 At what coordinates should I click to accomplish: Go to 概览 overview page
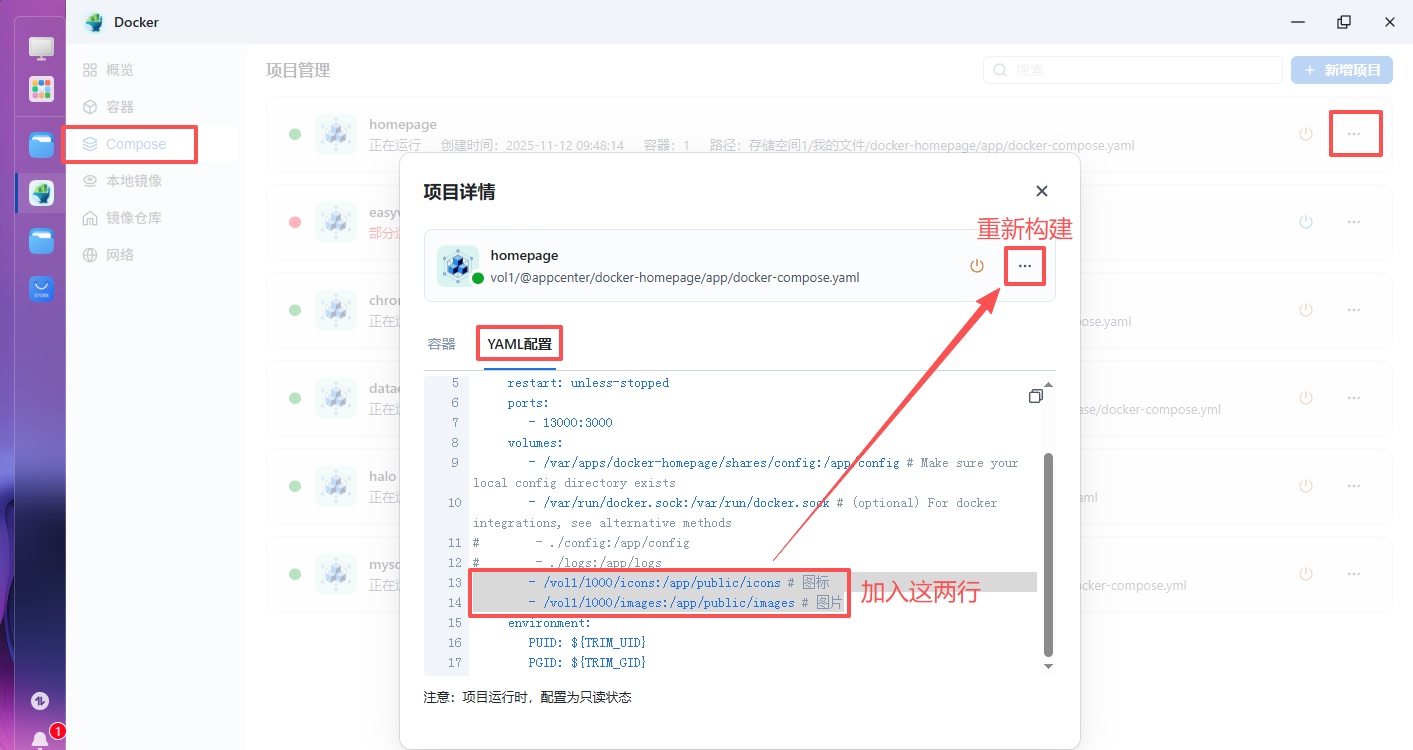click(119, 70)
